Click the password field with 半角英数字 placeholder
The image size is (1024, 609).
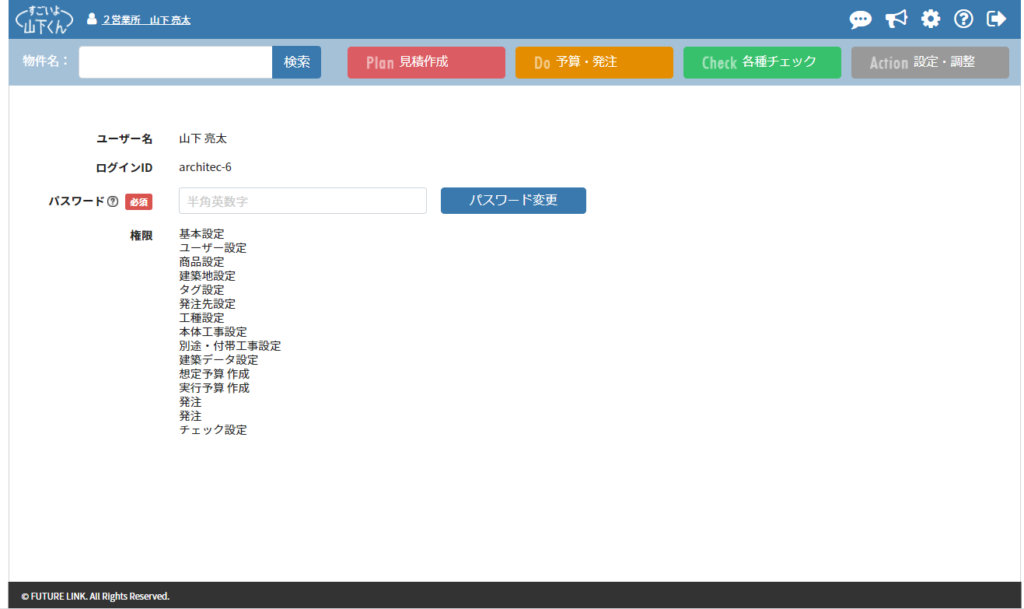coord(302,201)
